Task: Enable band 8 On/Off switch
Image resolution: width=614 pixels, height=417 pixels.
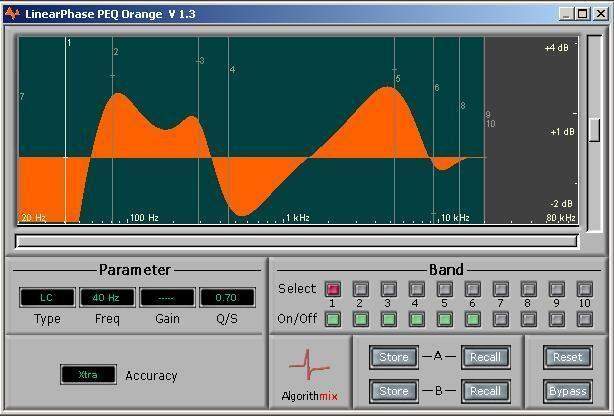Action: [x=528, y=319]
